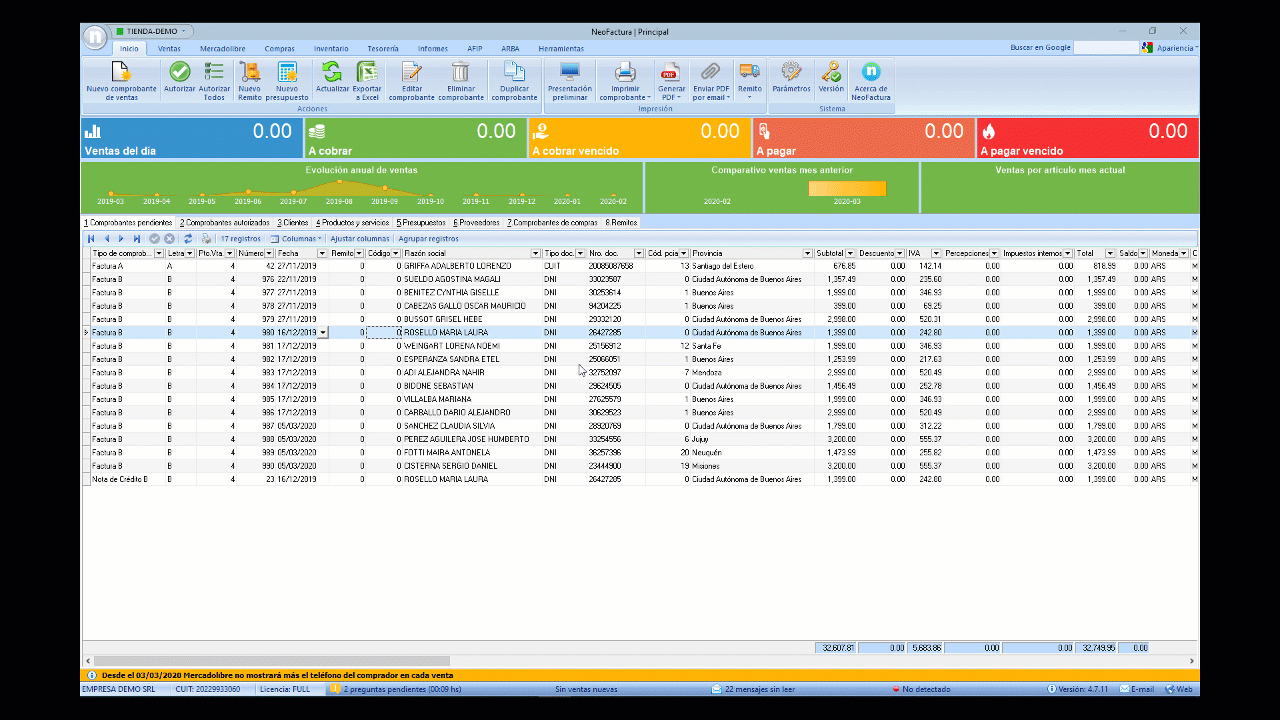Open the TIENDA-DEMO store selector

coord(153,31)
